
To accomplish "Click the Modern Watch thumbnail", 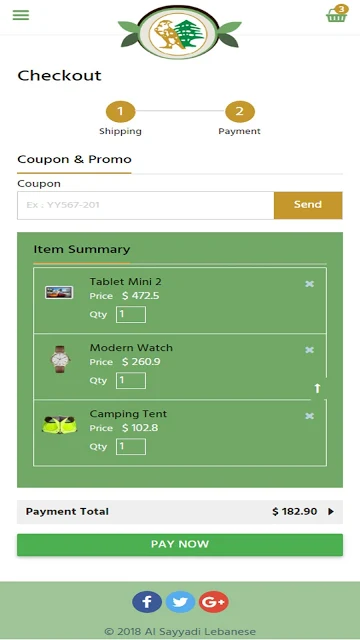I will (x=60, y=359).
